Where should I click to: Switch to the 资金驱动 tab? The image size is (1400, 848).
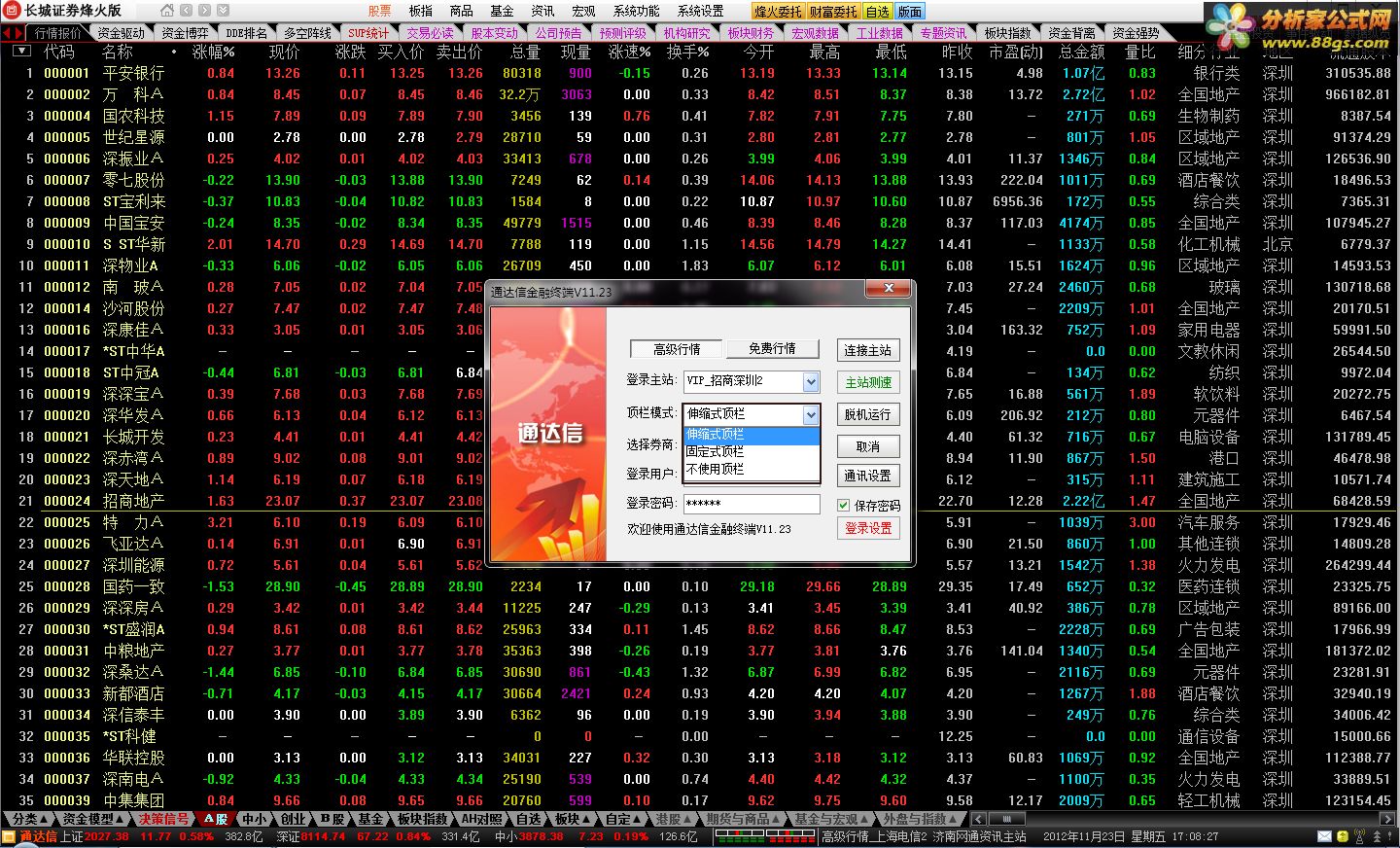pyautogui.click(x=122, y=33)
